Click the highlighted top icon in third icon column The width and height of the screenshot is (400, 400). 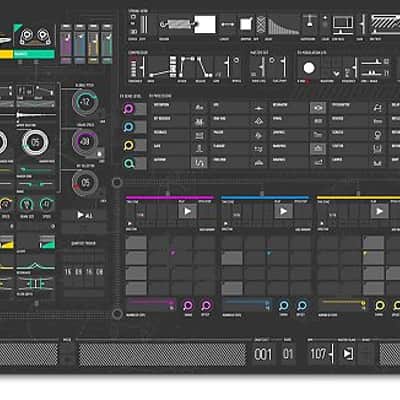pos(318,108)
